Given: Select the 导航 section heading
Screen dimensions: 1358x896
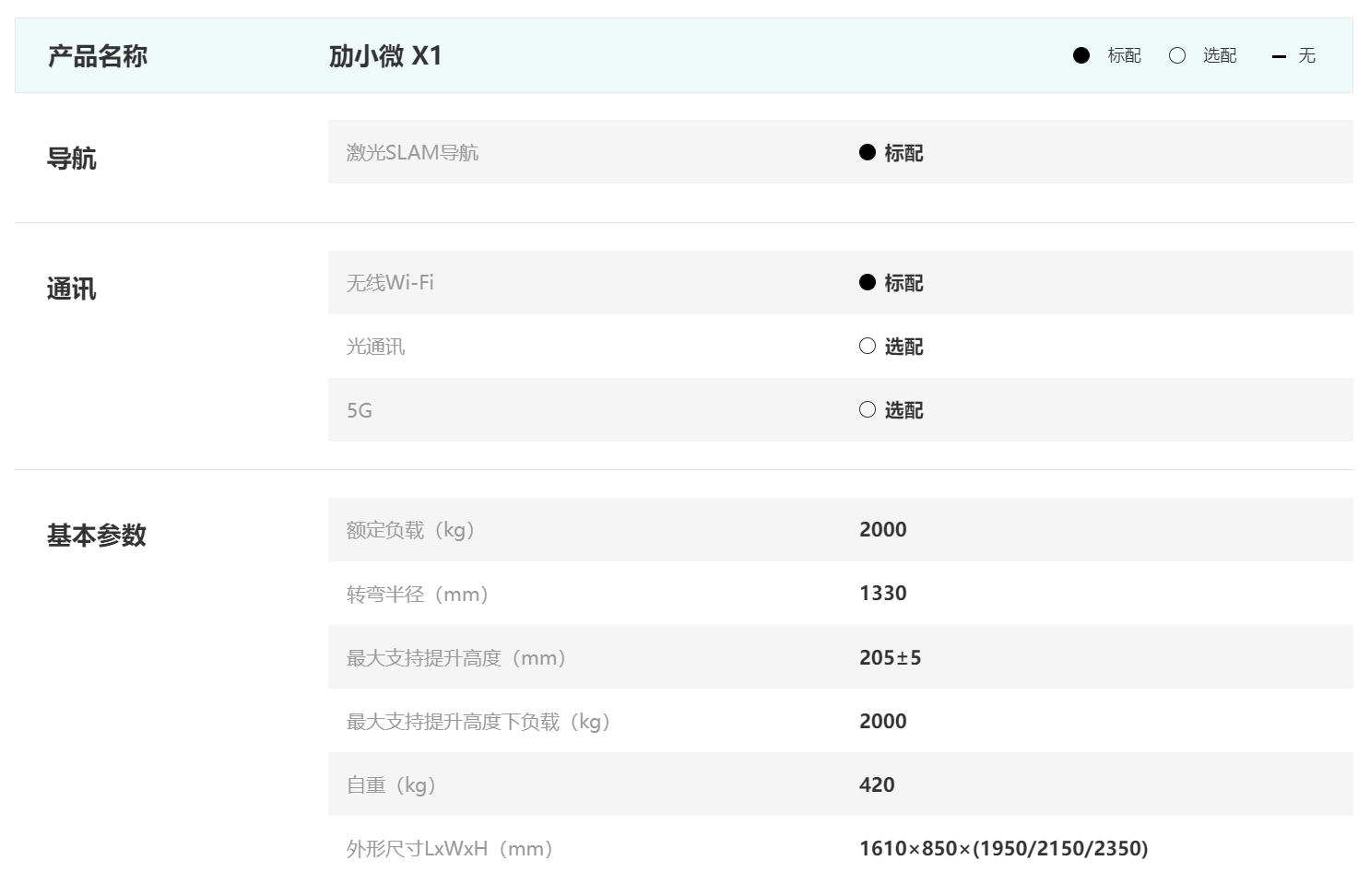Looking at the screenshot, I should click(x=71, y=159).
